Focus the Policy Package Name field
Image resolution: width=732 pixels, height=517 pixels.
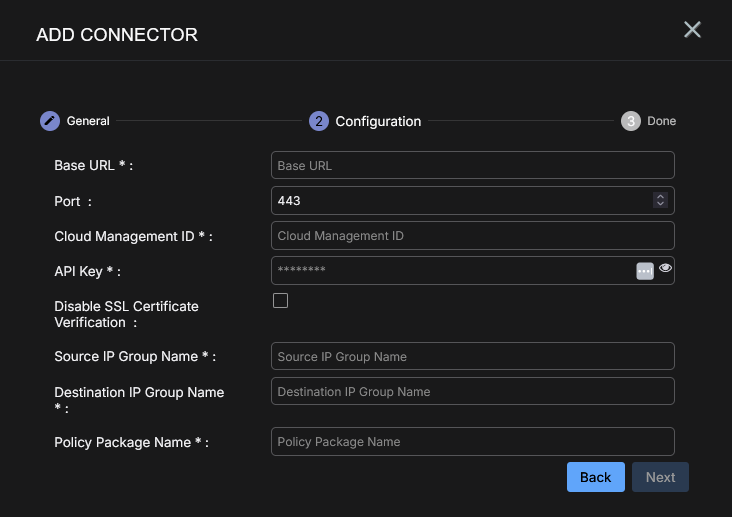[472, 441]
